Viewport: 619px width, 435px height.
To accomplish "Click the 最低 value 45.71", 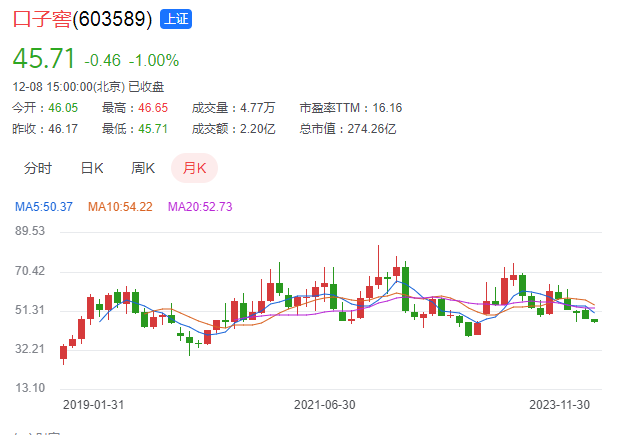I will (x=153, y=129).
